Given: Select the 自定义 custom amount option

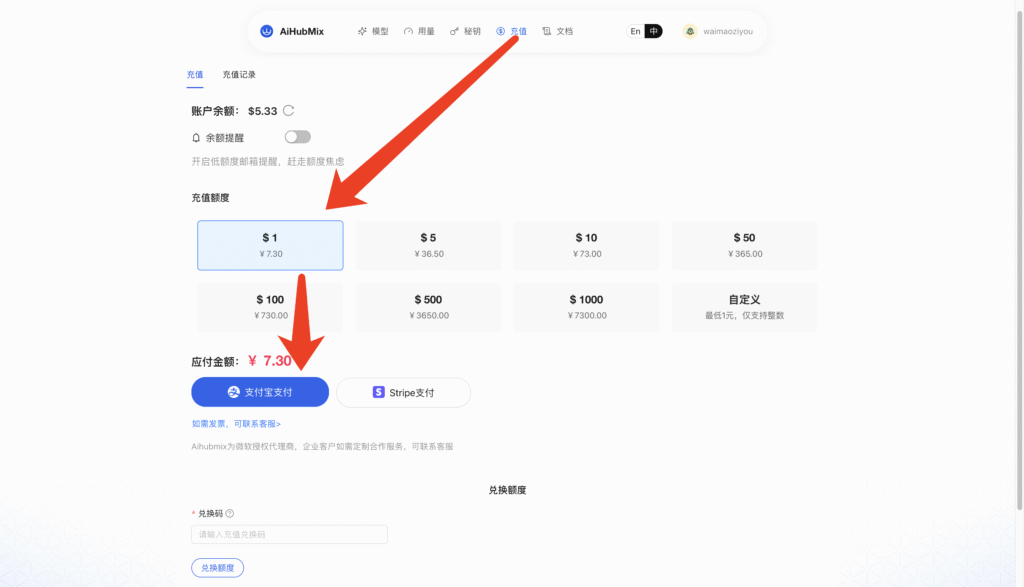Looking at the screenshot, I should [744, 306].
